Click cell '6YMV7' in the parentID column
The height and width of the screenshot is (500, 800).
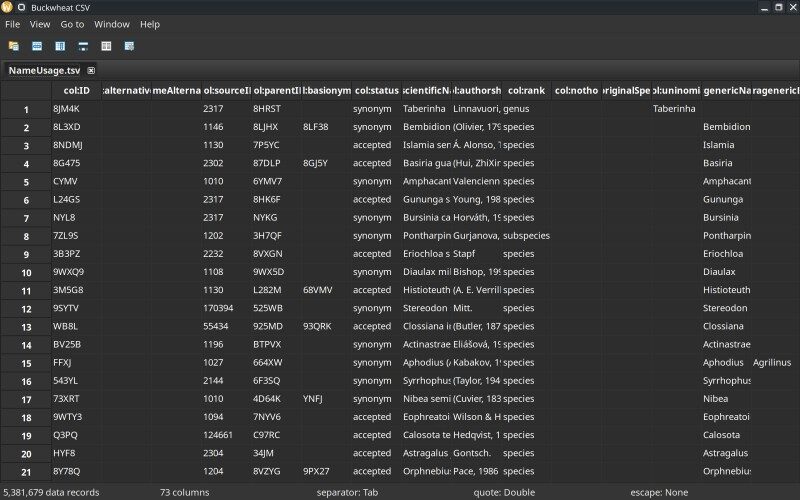277,181
